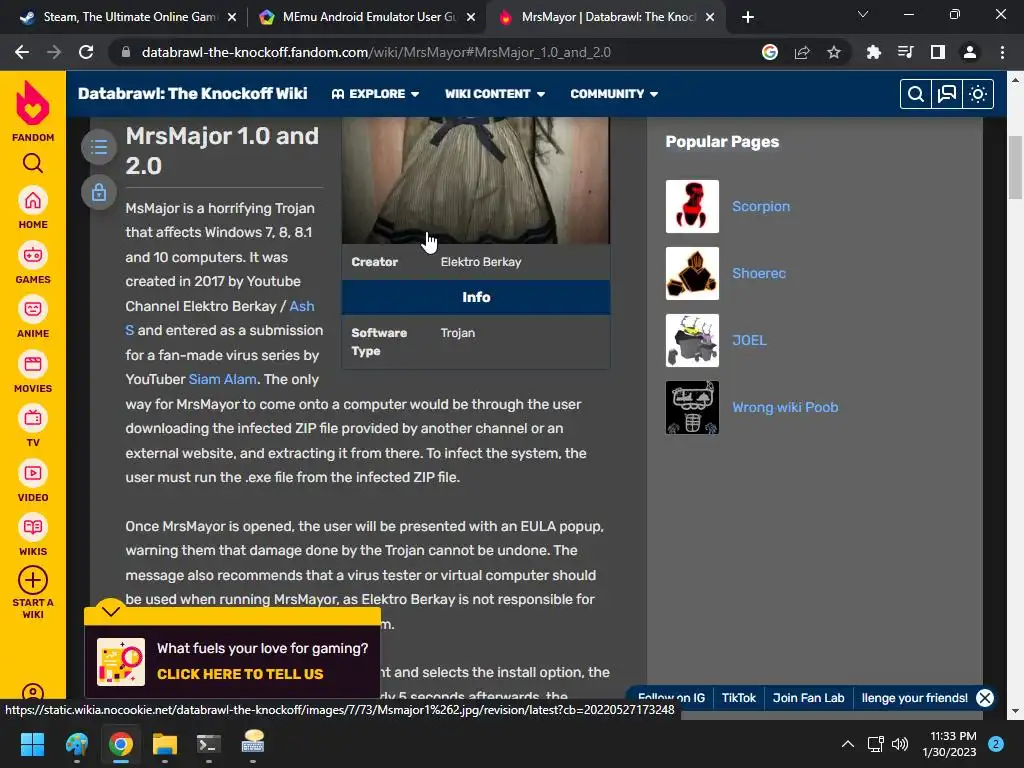Viewport: 1024px width, 768px height.
Task: Open the Video section icon
Action: (33, 473)
